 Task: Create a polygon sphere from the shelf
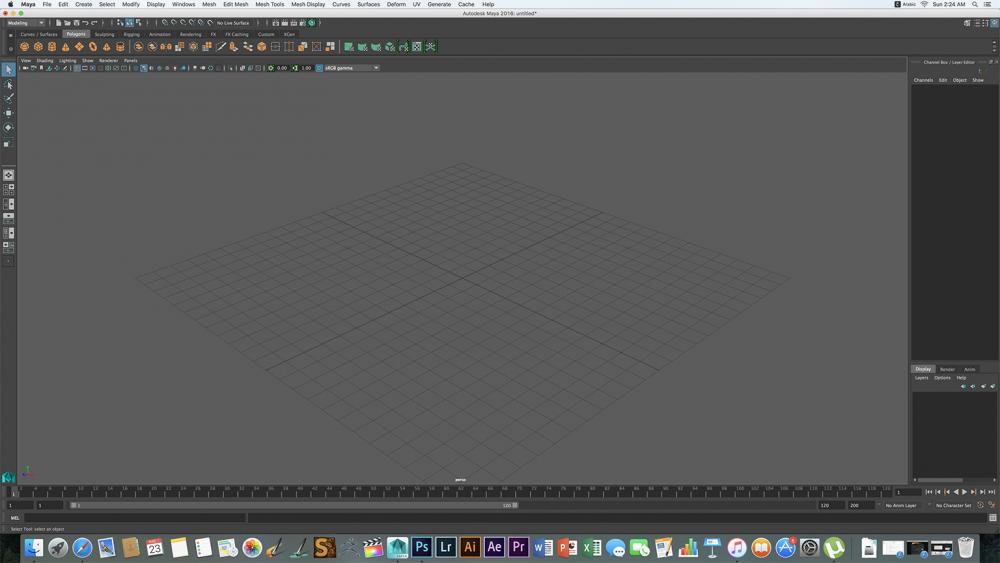tap(24, 47)
